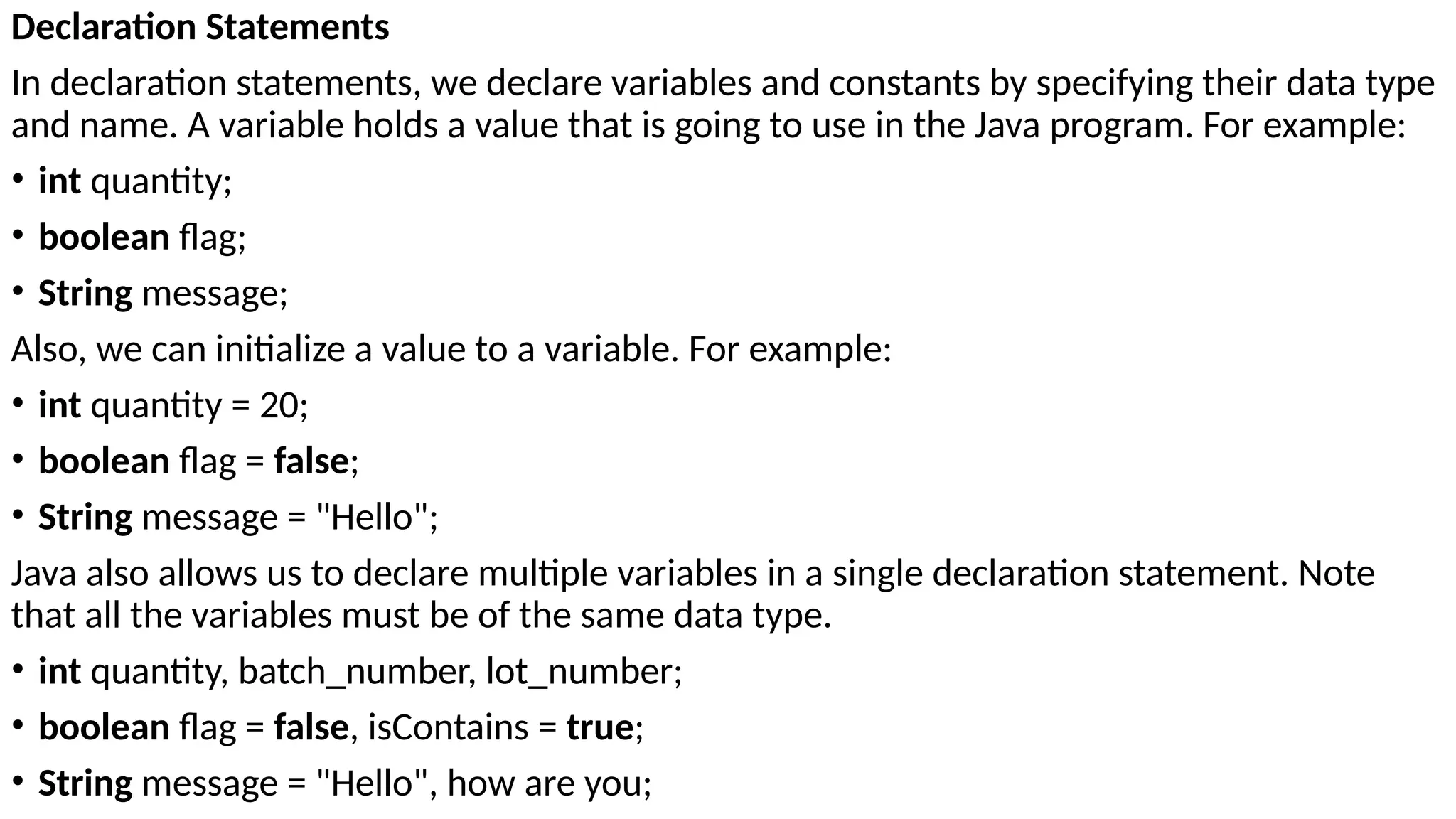Click the bullet before 'int quantity;'
Screen dimensions: 1456x819
(x=19, y=179)
